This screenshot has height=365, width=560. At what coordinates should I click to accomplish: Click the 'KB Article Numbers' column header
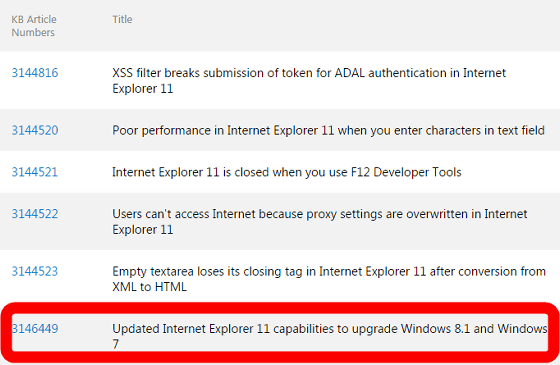point(34,26)
